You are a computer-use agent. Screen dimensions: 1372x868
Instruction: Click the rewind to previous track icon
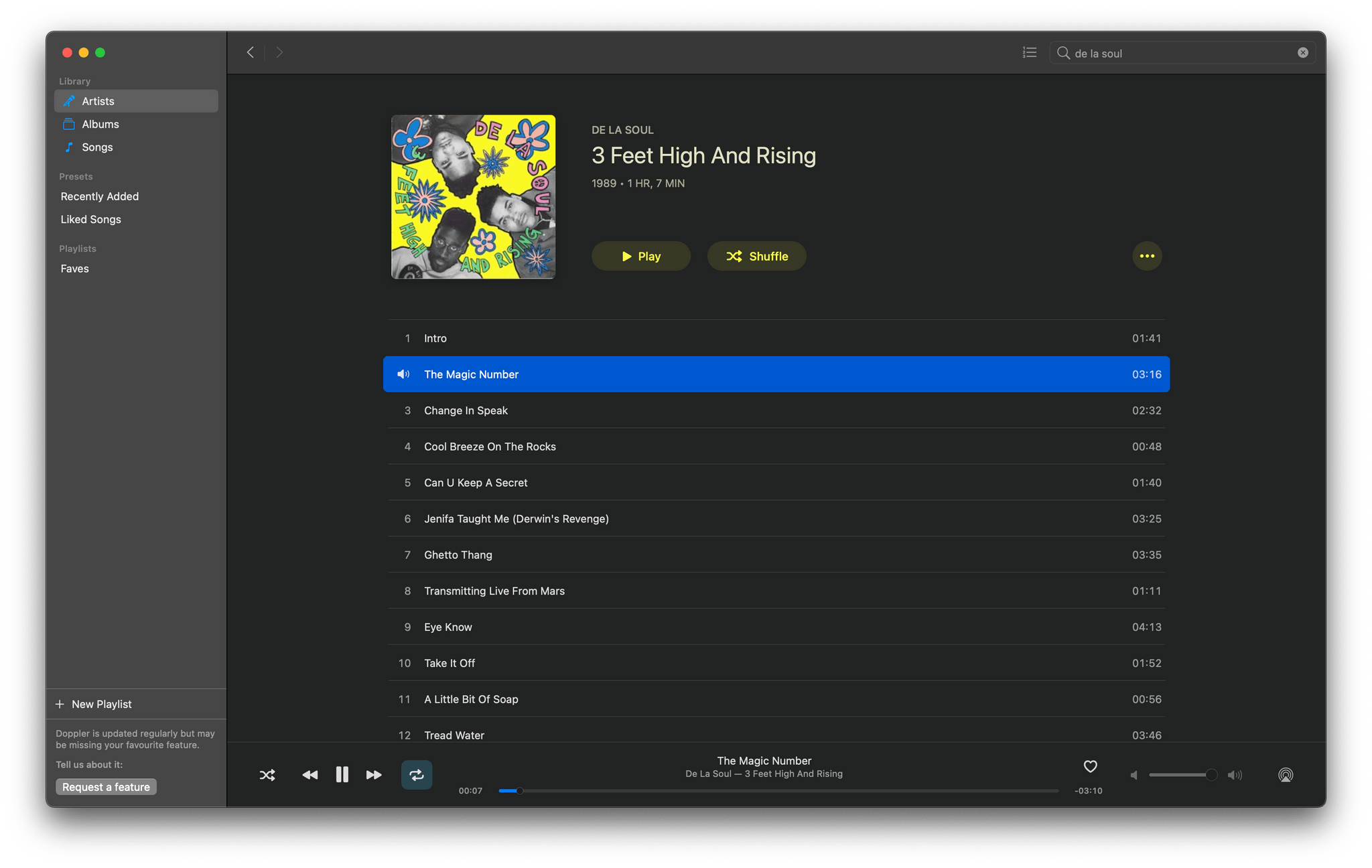click(x=308, y=775)
